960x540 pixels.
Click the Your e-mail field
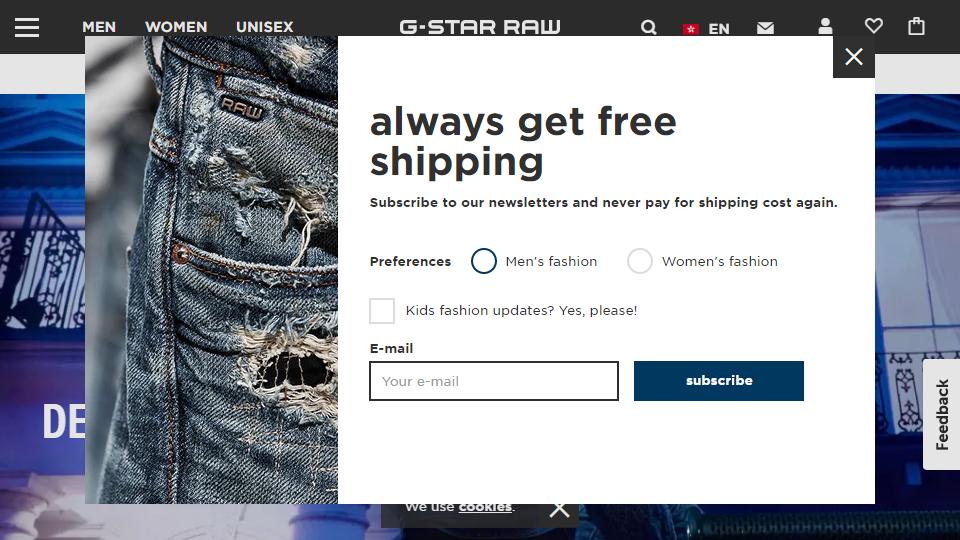[494, 381]
